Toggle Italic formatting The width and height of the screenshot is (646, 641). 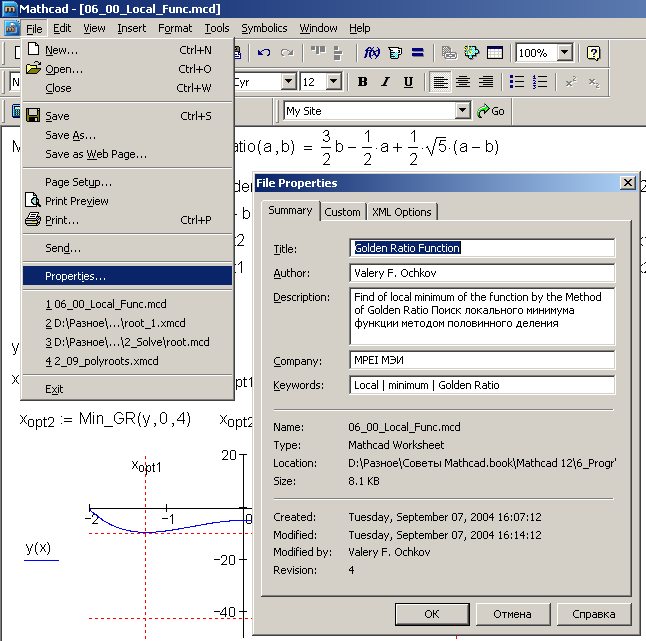point(385,82)
